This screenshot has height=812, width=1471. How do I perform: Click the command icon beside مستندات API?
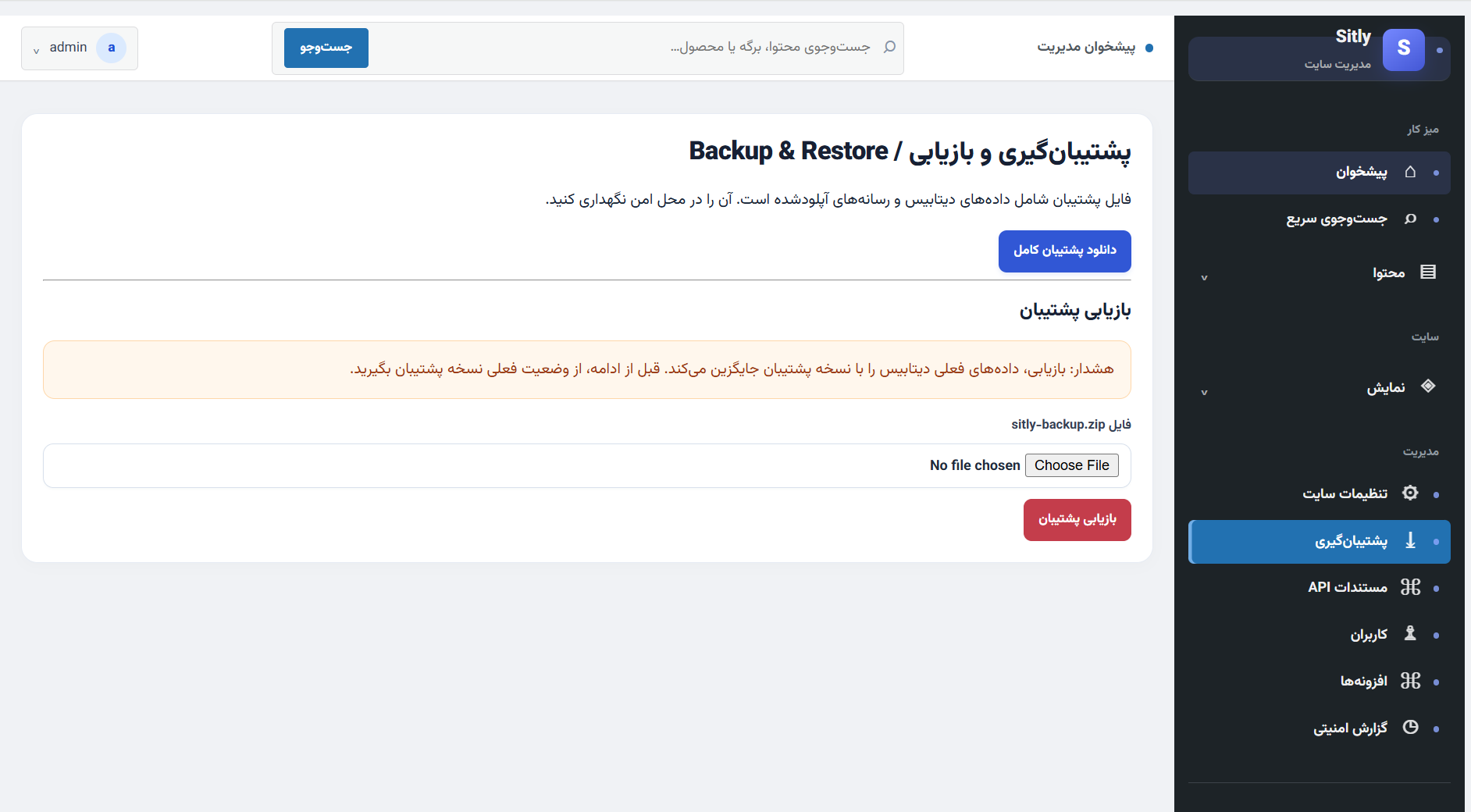tap(1410, 587)
